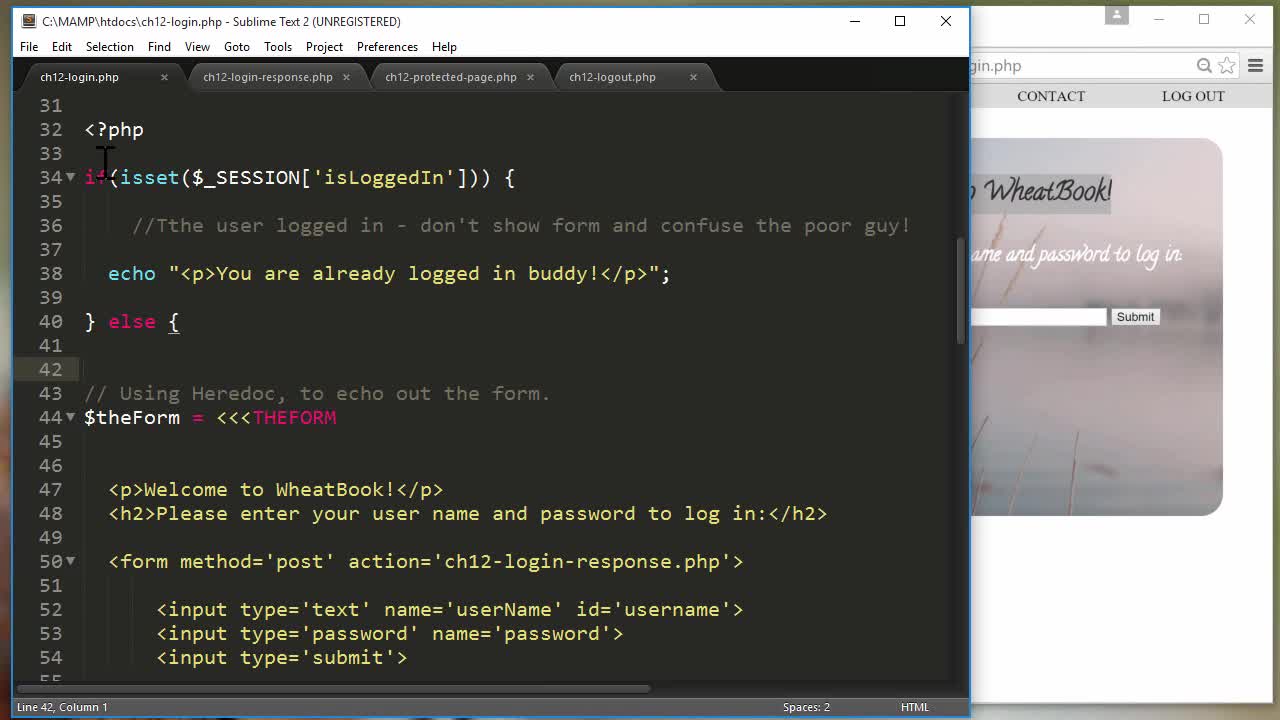Viewport: 1280px width, 720px height.
Task: Close the ch12-logout.php tab
Action: [x=693, y=77]
